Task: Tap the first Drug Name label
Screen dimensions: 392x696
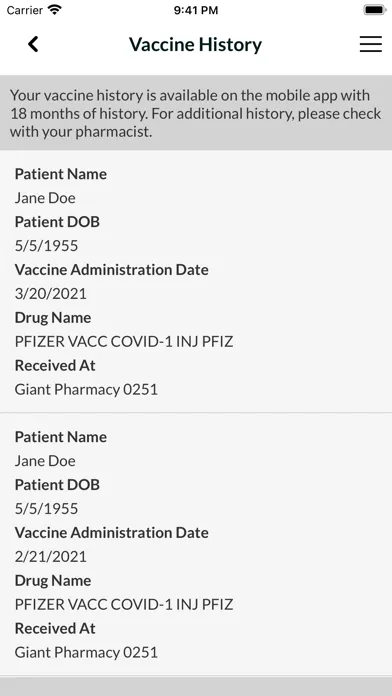Action: coord(53,318)
